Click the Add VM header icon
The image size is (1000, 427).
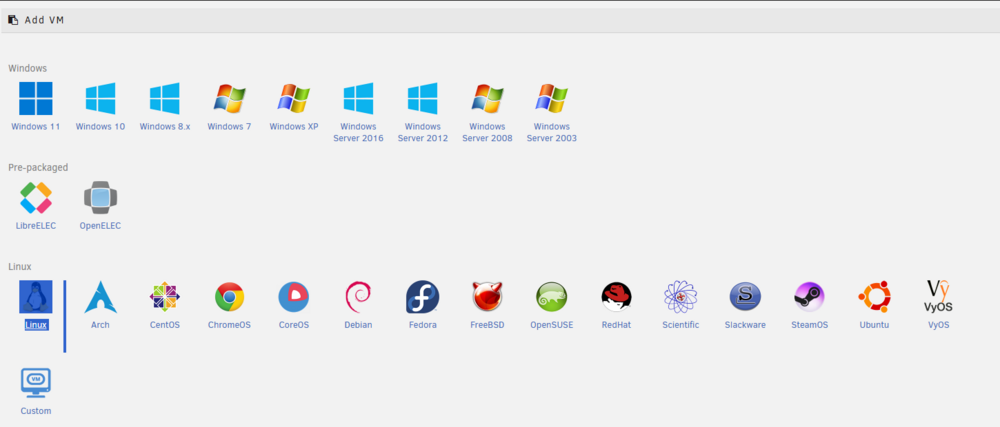click(13, 20)
